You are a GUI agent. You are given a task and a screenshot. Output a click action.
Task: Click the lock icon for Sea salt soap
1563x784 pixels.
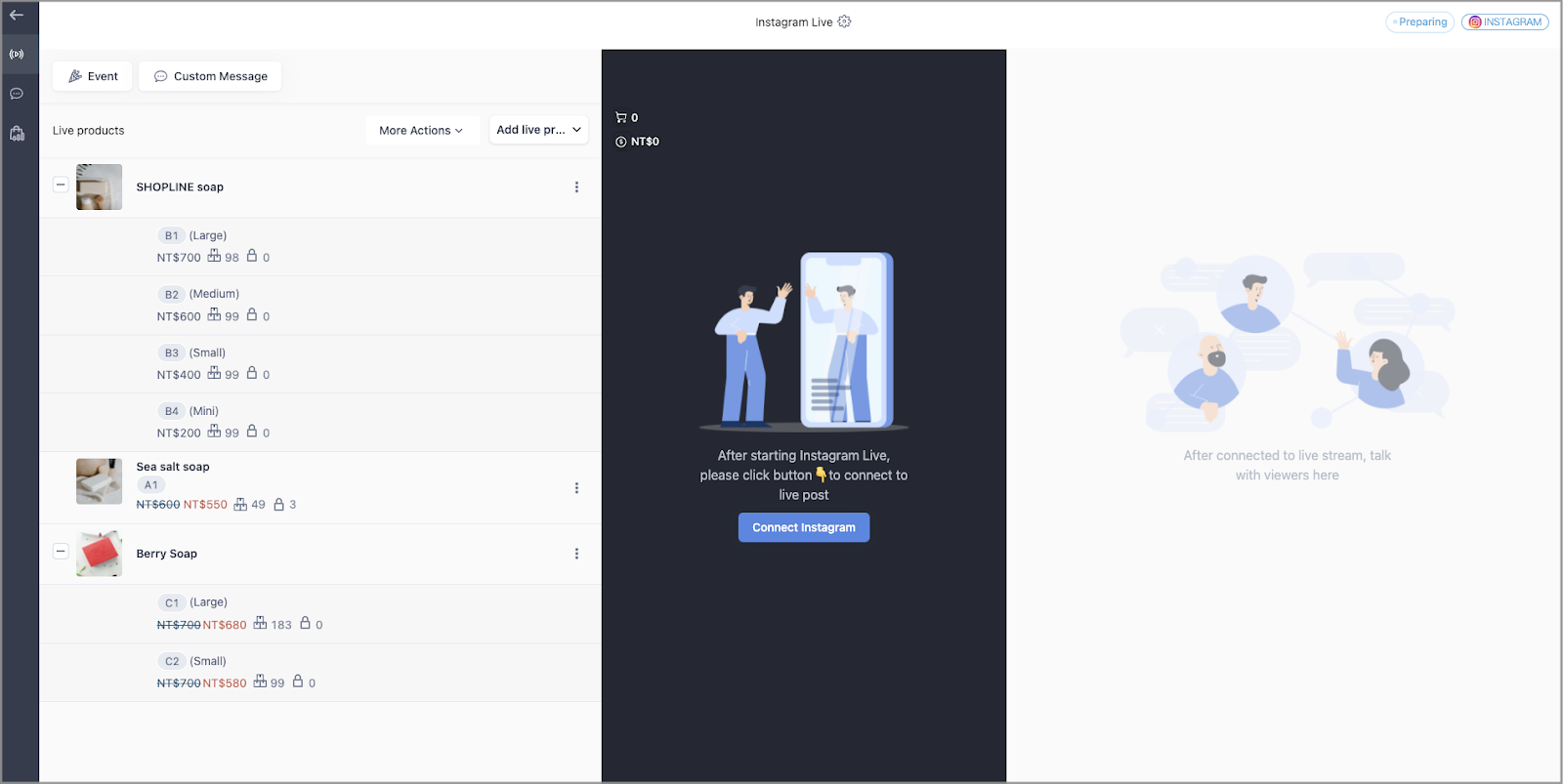(279, 504)
